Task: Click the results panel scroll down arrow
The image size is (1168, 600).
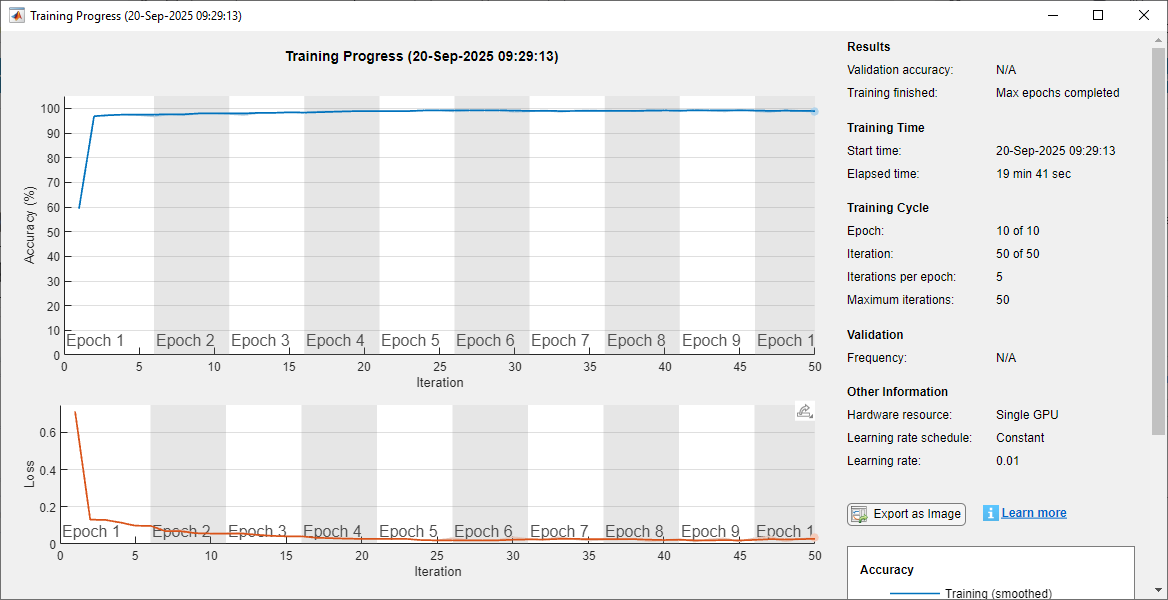Action: [x=1159, y=591]
